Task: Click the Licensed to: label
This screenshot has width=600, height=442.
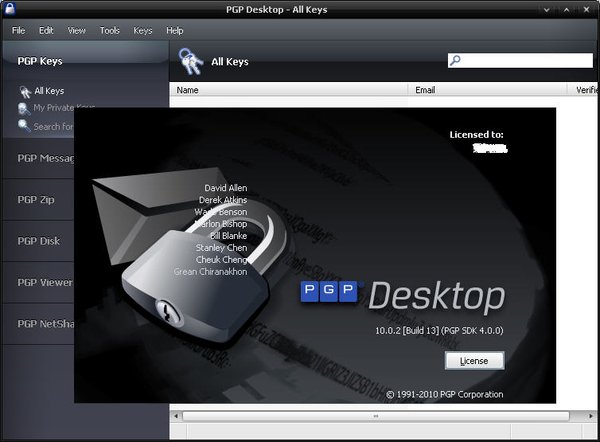Action: tap(476, 134)
